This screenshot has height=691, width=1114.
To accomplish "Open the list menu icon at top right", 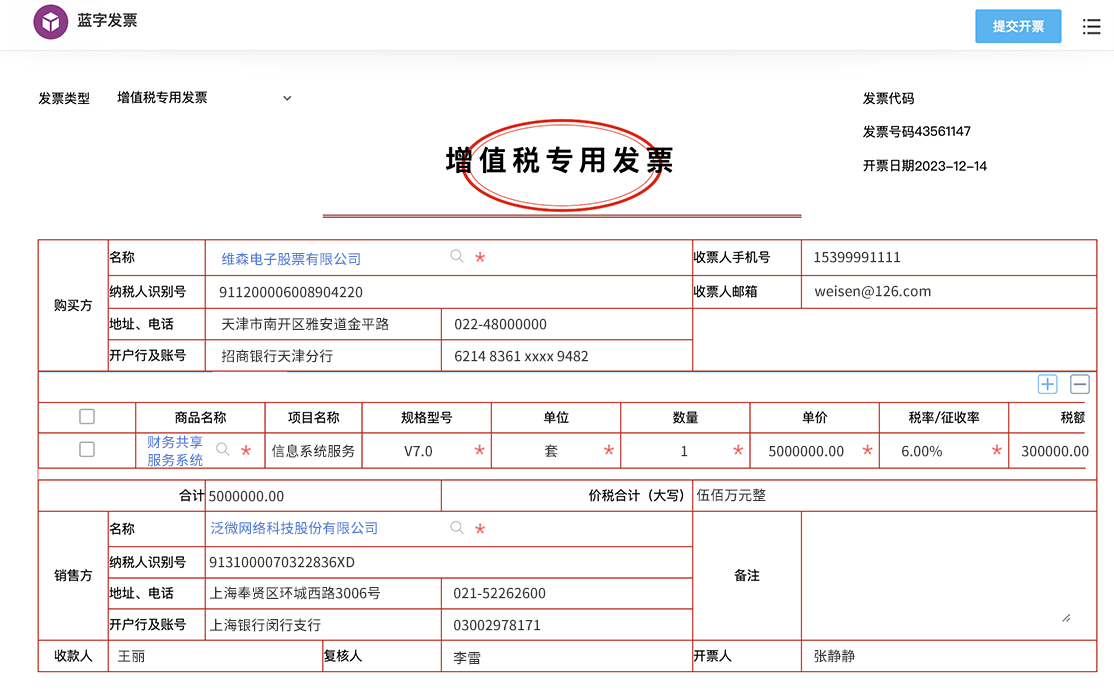I will 1091,27.
